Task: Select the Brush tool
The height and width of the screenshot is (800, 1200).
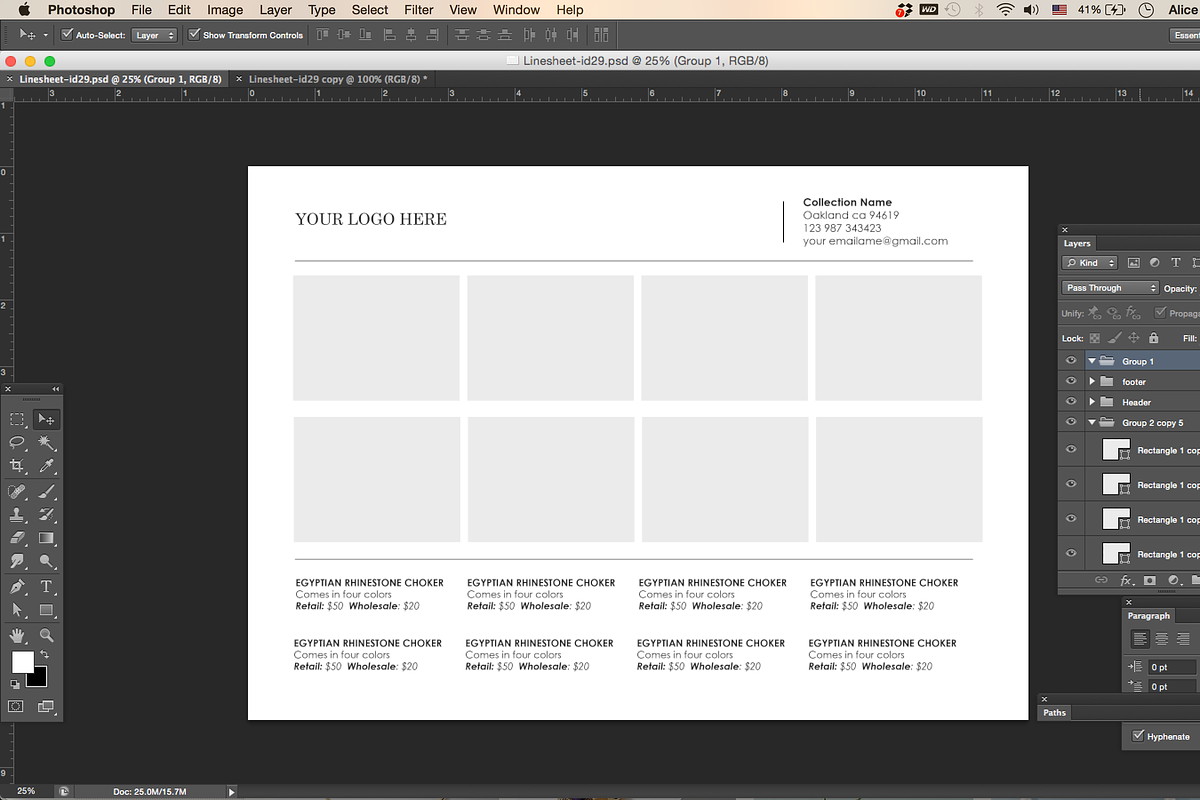Action: point(46,492)
